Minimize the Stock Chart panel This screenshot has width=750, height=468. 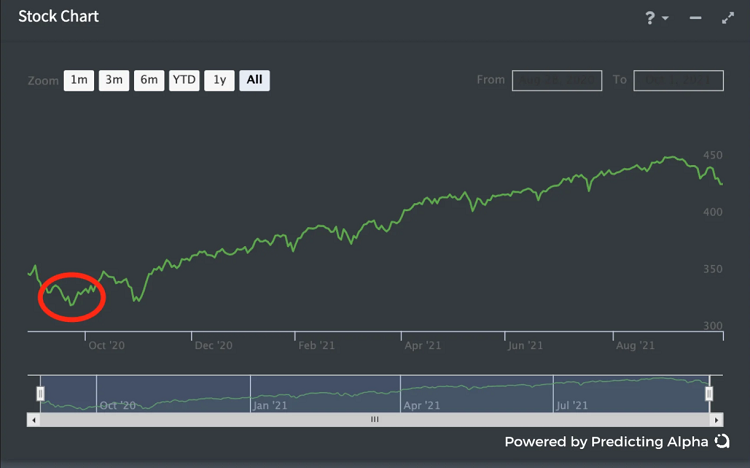coord(695,18)
